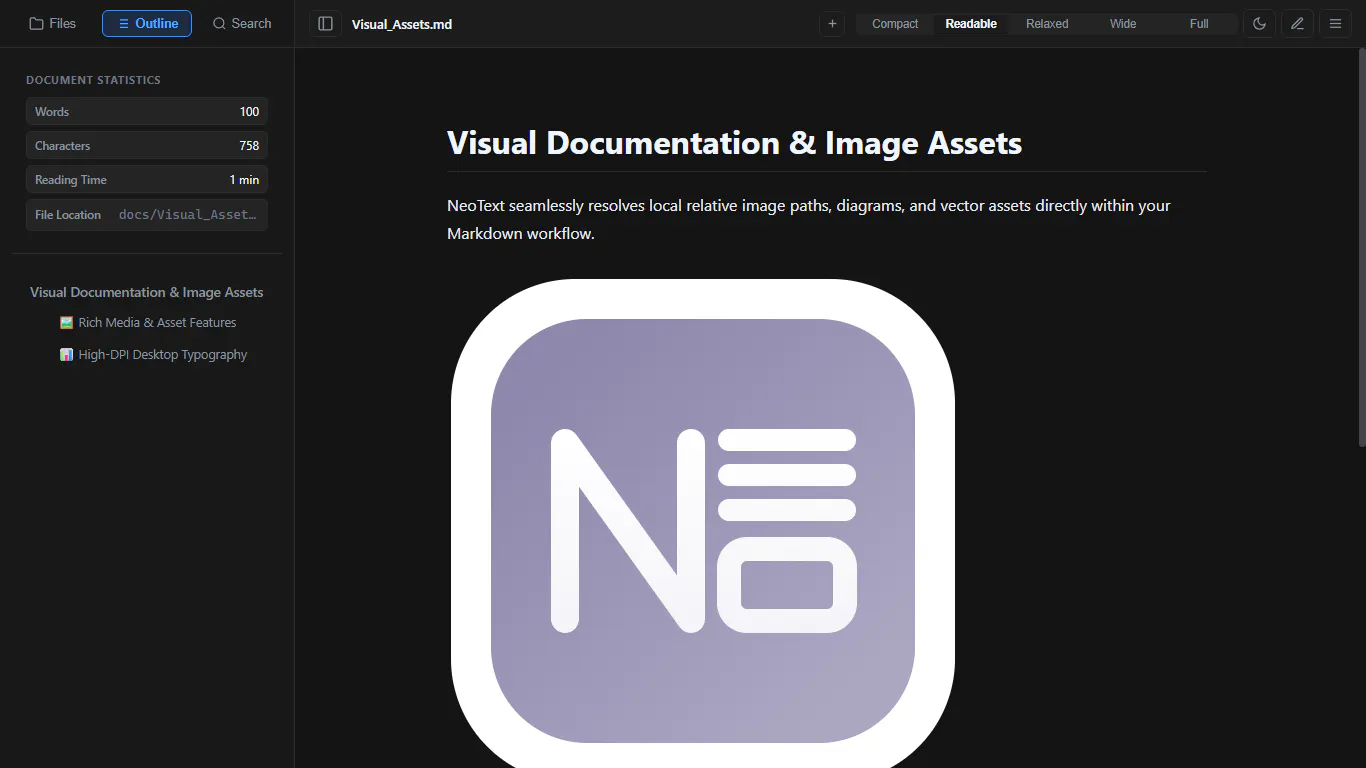Click the Visual_Assets.md file title

pyautogui.click(x=402, y=24)
